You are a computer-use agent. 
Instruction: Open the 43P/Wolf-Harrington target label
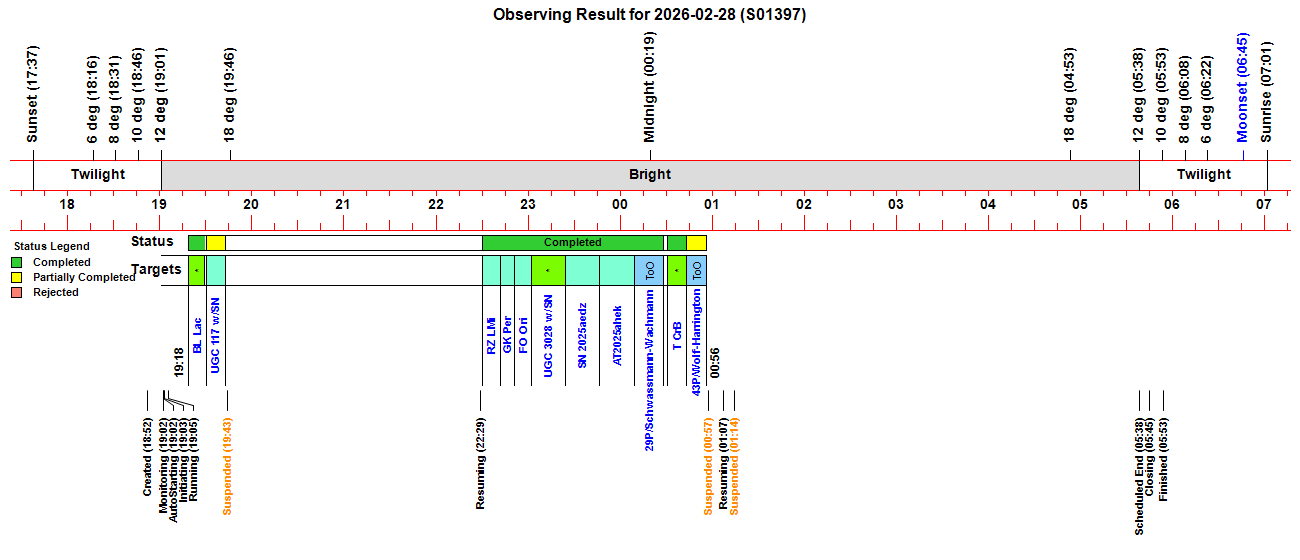point(697,343)
